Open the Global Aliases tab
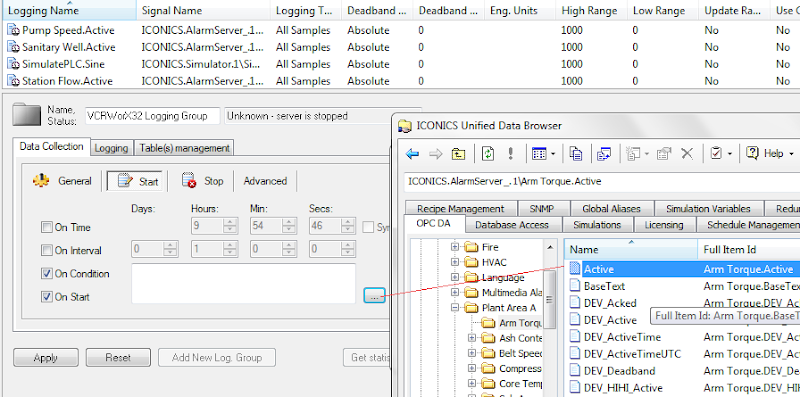This screenshot has height=397, width=800. pos(611,208)
